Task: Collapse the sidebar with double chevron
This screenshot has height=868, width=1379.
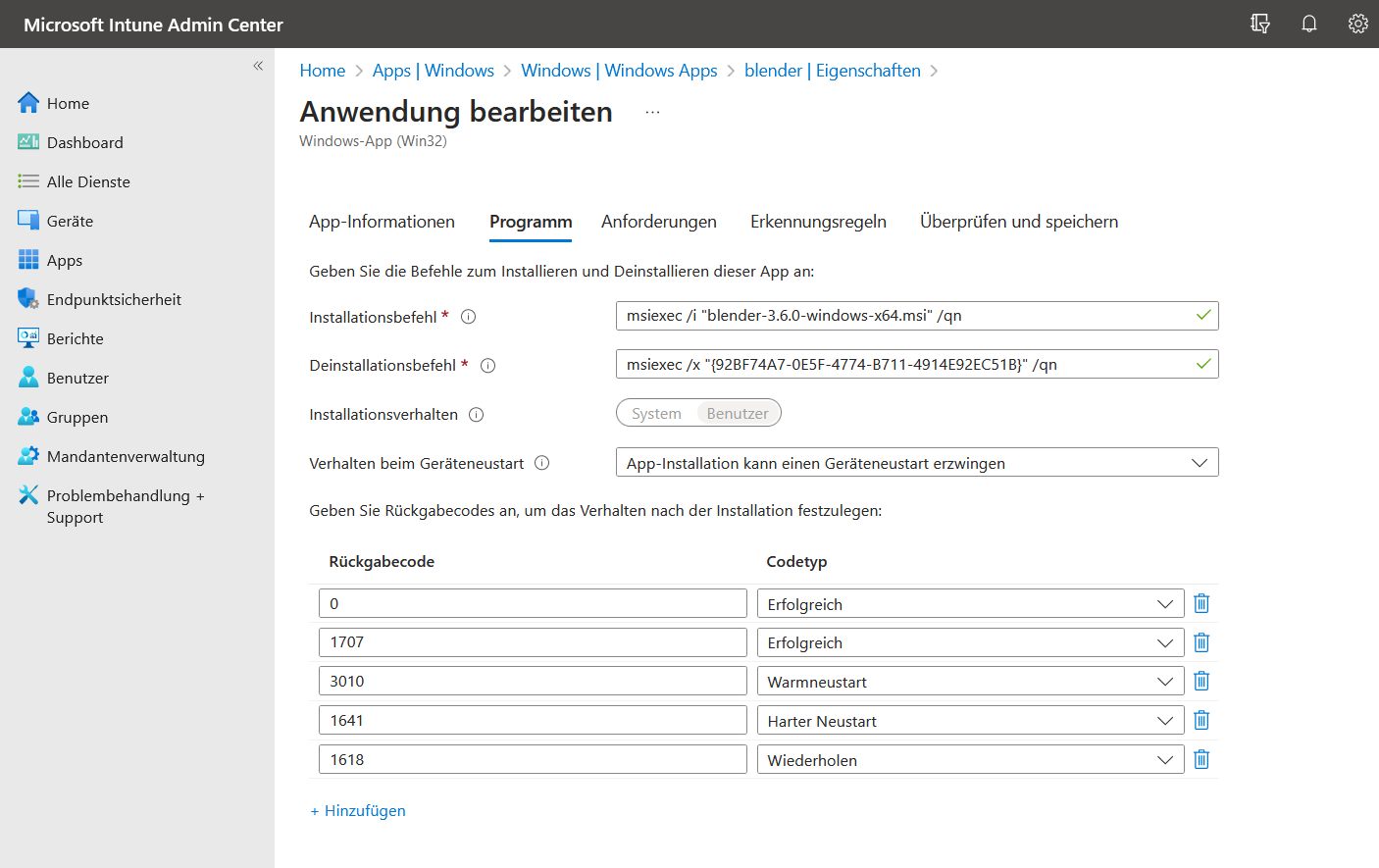Action: (x=258, y=66)
